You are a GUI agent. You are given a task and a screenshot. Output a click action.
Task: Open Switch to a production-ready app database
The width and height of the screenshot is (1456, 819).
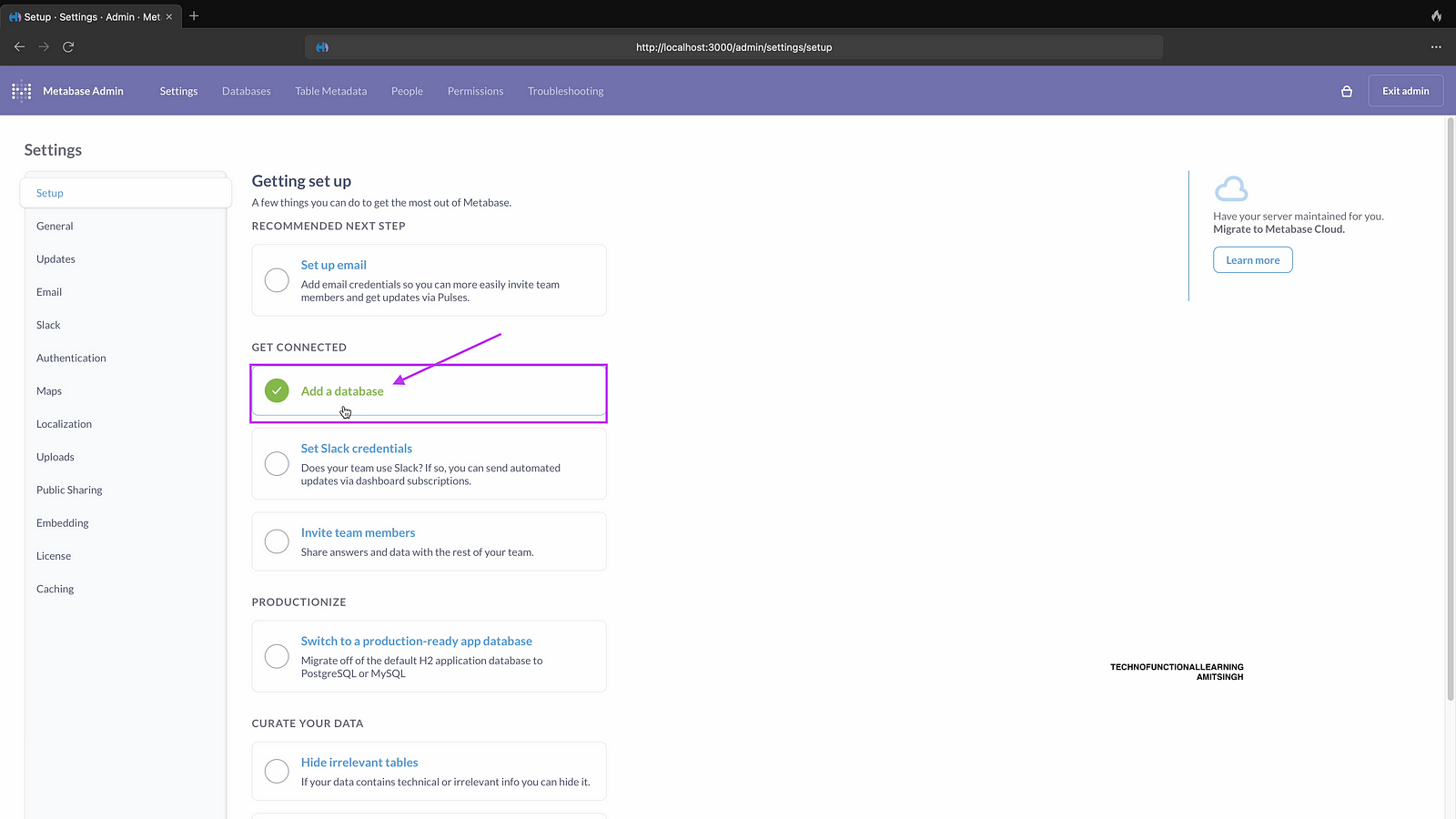tap(416, 642)
